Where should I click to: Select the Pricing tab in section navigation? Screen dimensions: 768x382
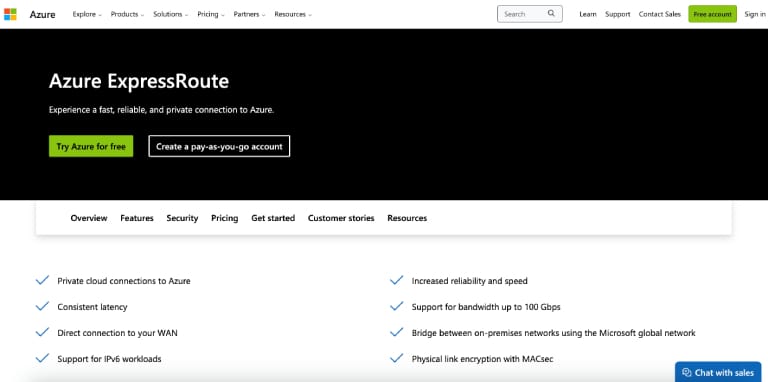[x=224, y=218]
